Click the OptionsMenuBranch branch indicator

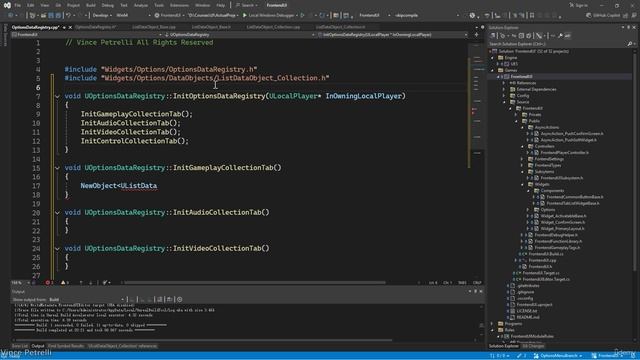click(x=558, y=356)
